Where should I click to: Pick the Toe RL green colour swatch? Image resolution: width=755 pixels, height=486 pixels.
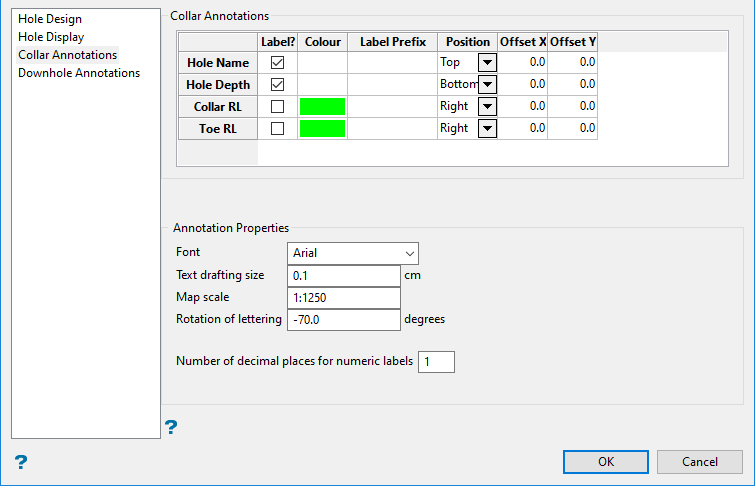pos(322,128)
